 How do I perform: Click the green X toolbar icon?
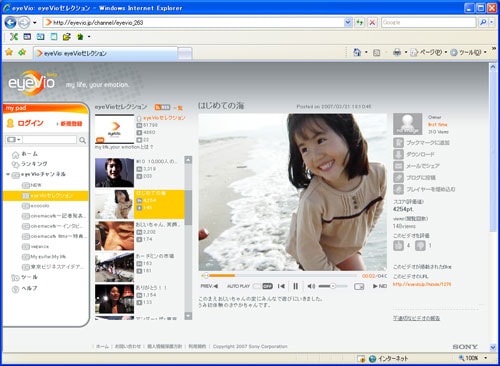pyautogui.click(x=14, y=37)
